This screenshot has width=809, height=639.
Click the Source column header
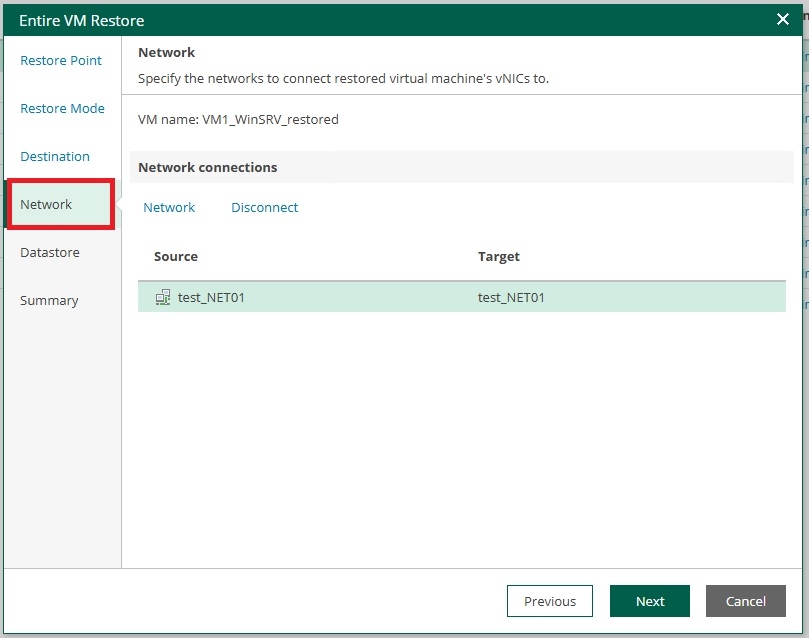click(176, 256)
